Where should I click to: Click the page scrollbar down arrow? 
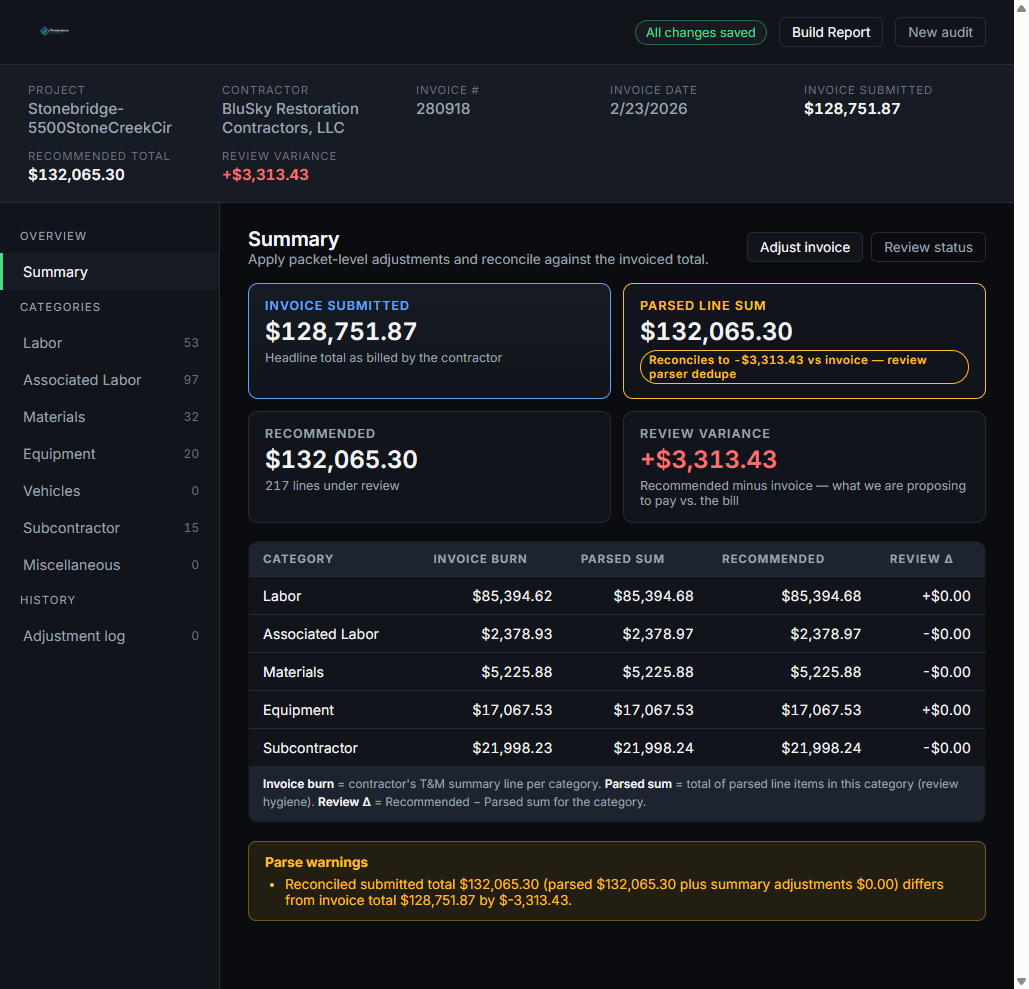click(x=1021, y=982)
